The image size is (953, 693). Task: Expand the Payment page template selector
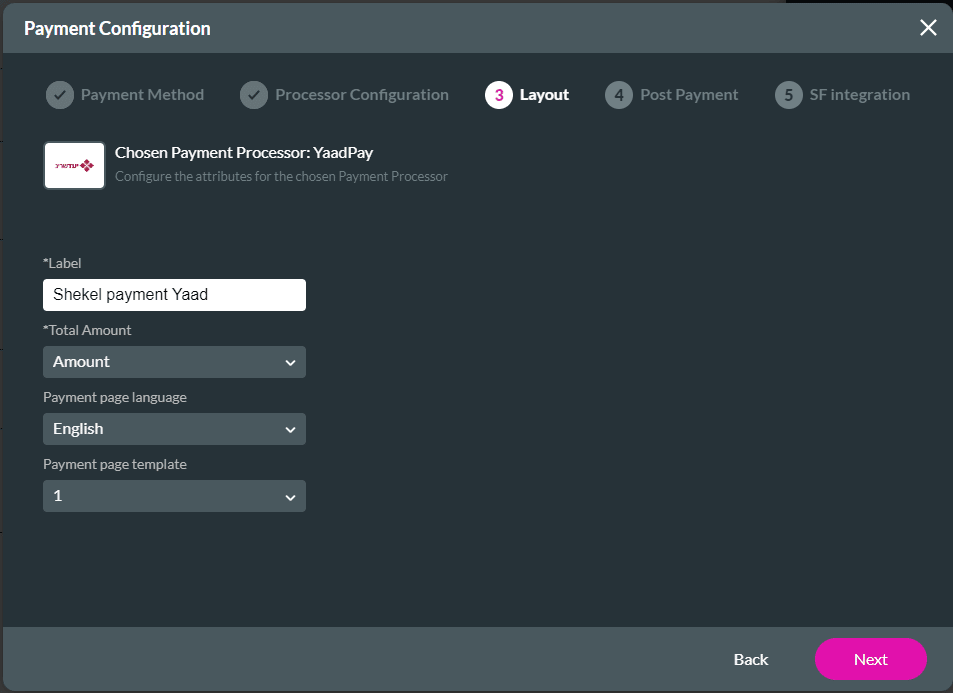174,496
